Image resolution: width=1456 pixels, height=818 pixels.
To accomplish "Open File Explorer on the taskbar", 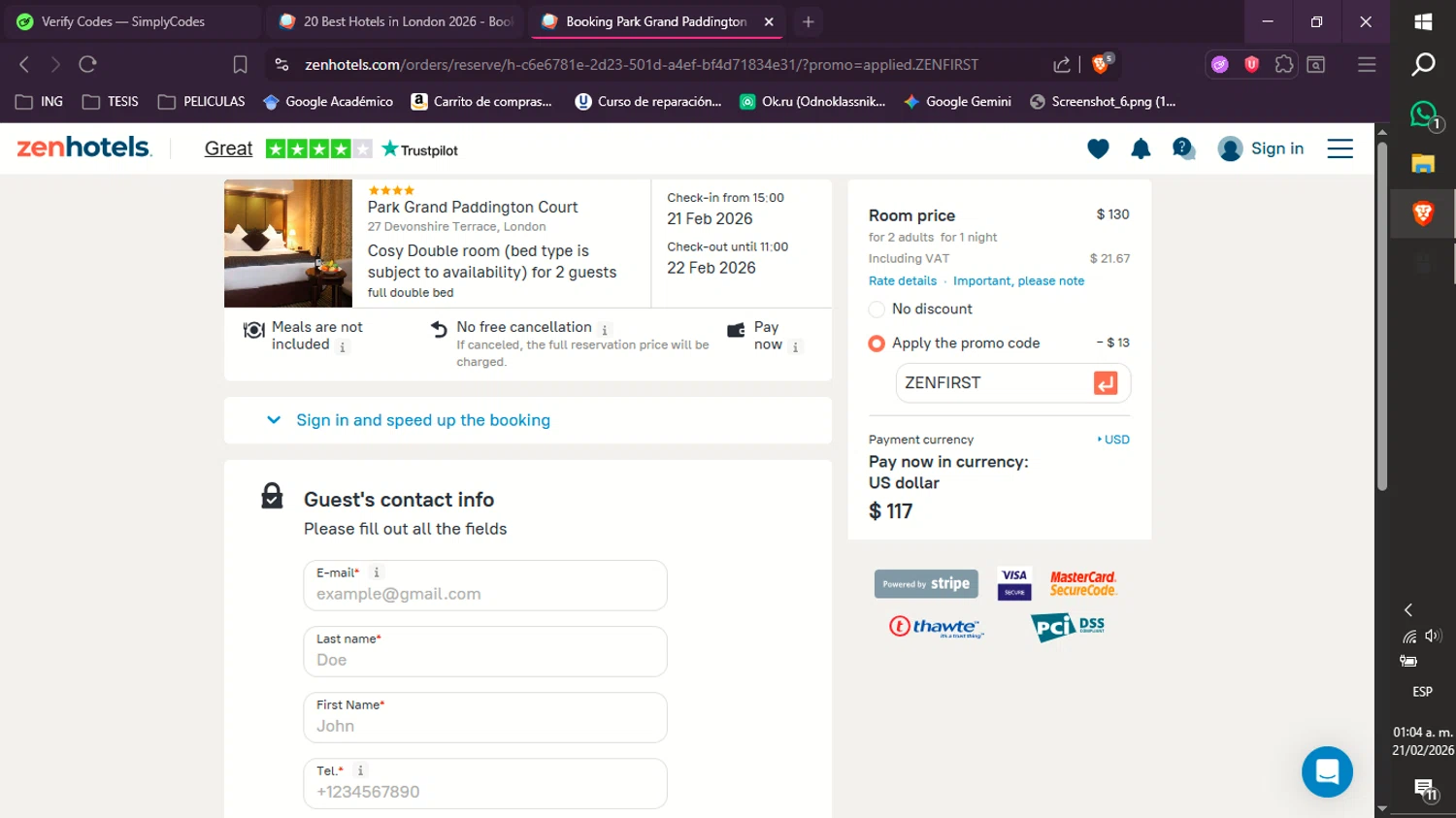I will tap(1423, 163).
